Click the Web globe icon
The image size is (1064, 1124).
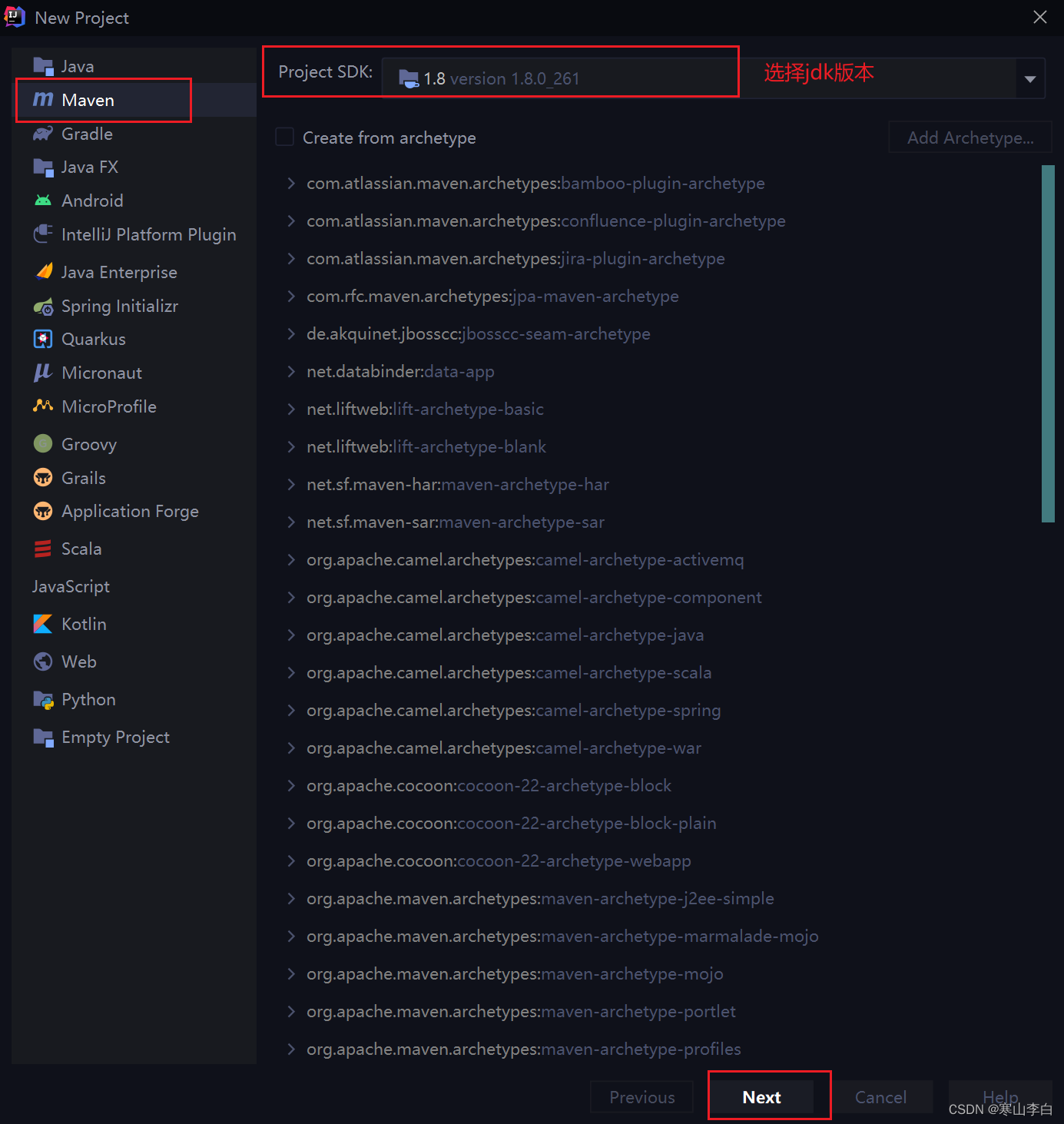43,661
